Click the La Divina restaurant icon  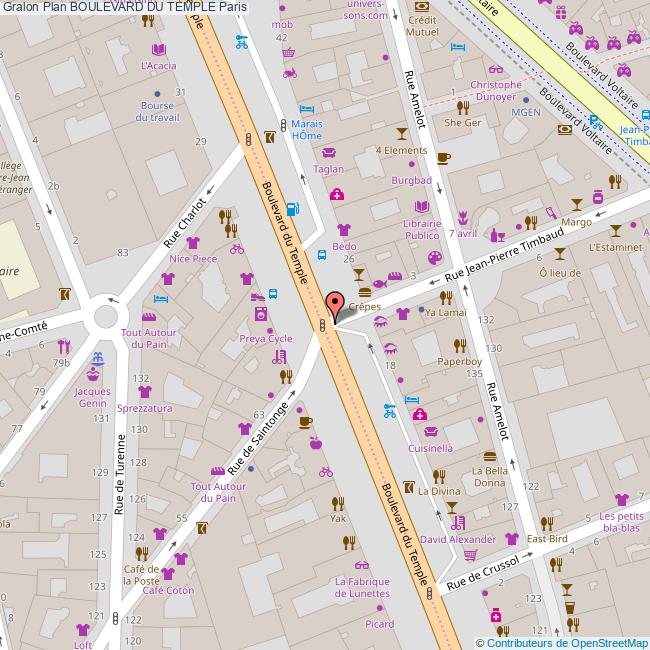(439, 475)
